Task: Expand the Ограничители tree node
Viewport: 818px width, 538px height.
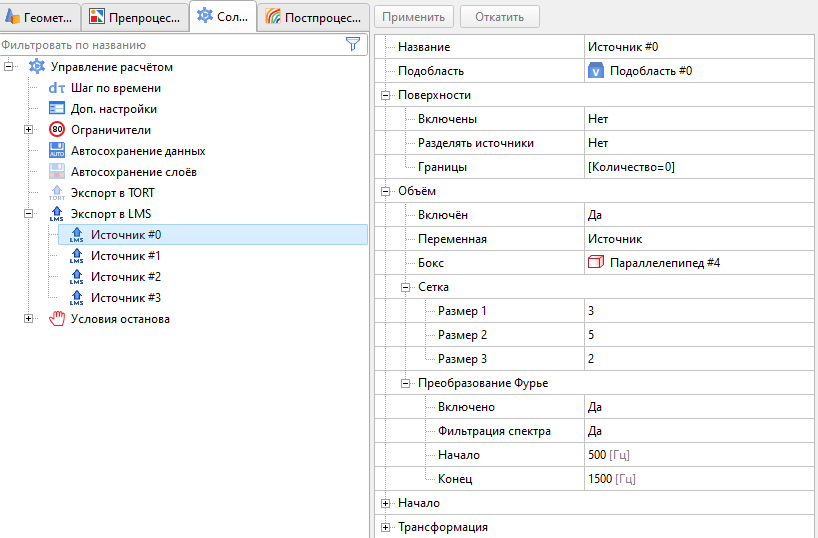Action: coord(29,130)
